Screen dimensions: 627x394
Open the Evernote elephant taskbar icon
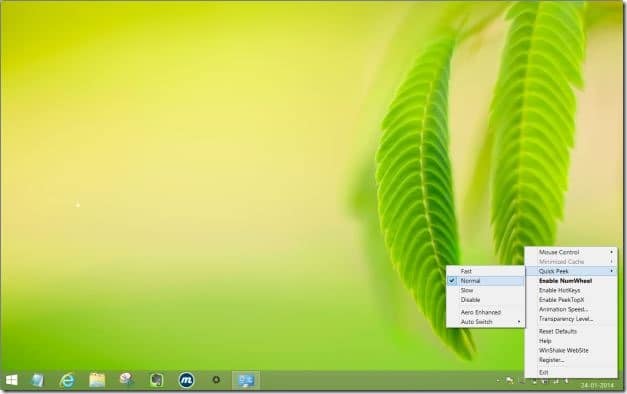pyautogui.click(x=156, y=380)
